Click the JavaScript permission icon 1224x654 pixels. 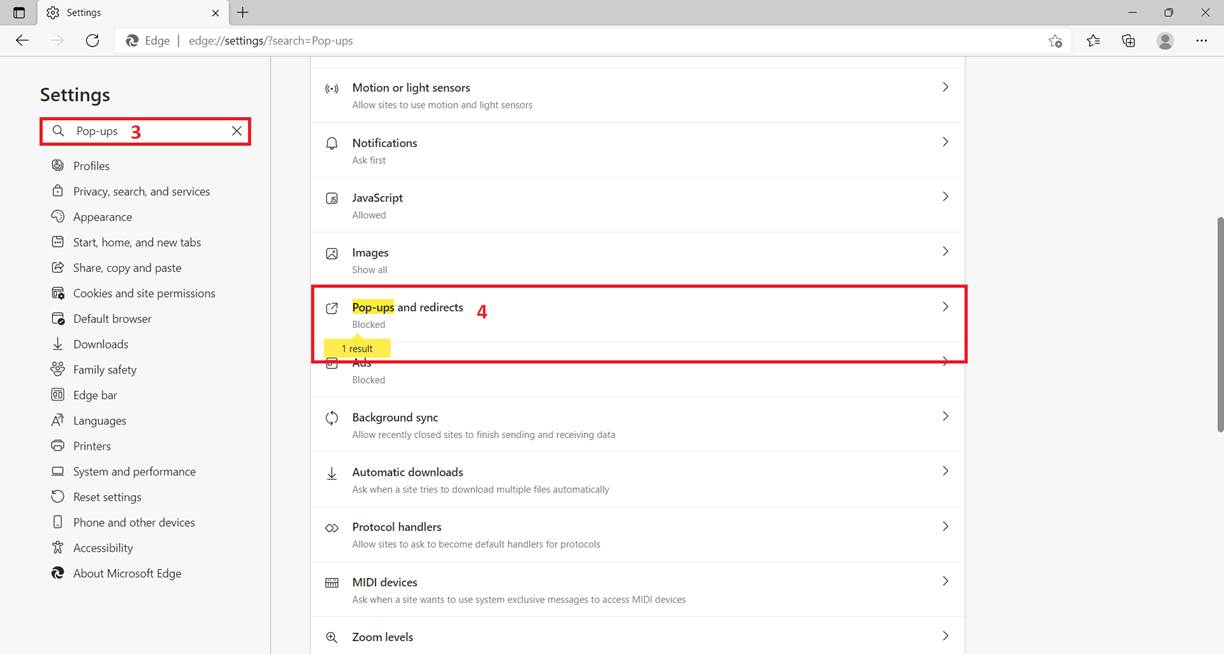332,198
